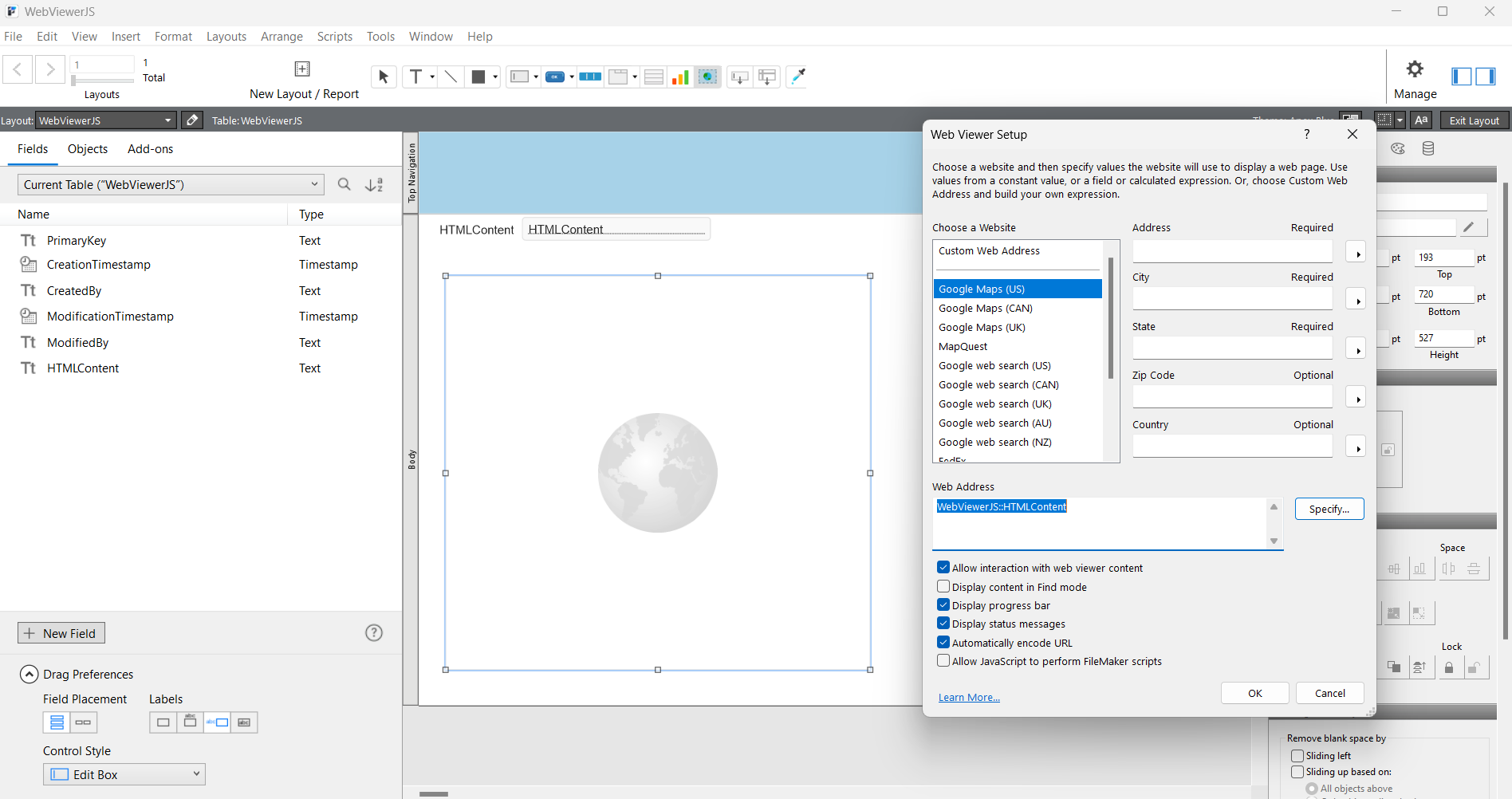Select the filled Rectangle shape tool
Viewport: 1512px width, 799px height.
pyautogui.click(x=478, y=77)
